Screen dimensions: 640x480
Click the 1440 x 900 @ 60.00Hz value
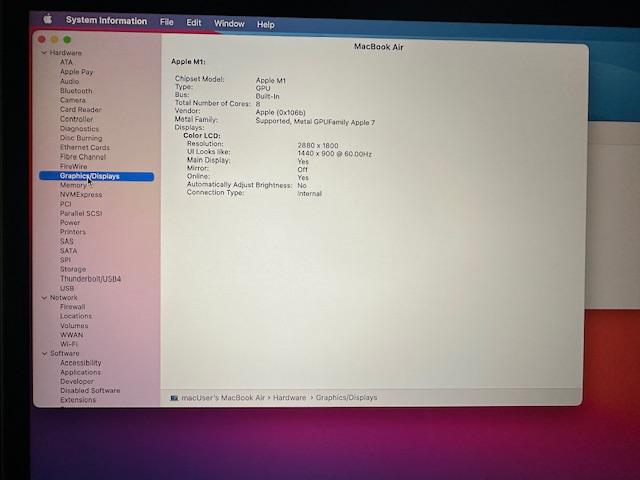point(334,154)
